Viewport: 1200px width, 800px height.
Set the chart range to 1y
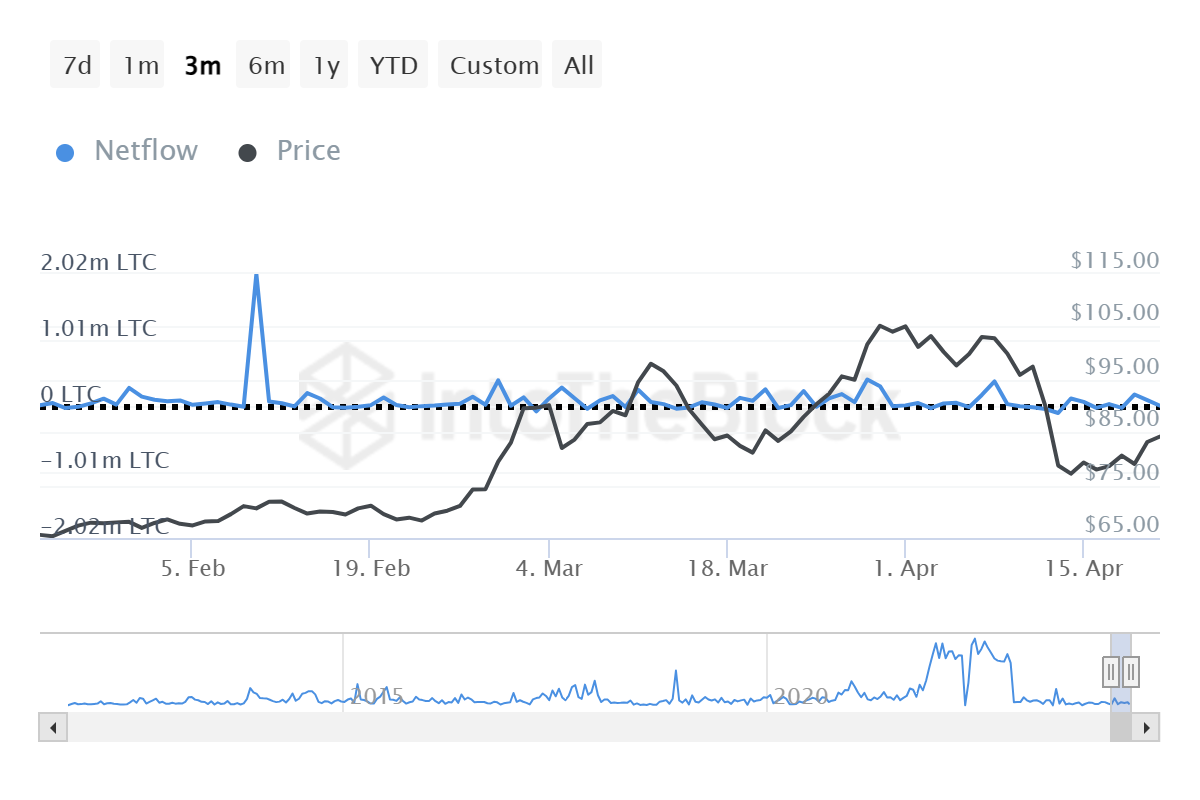326,66
